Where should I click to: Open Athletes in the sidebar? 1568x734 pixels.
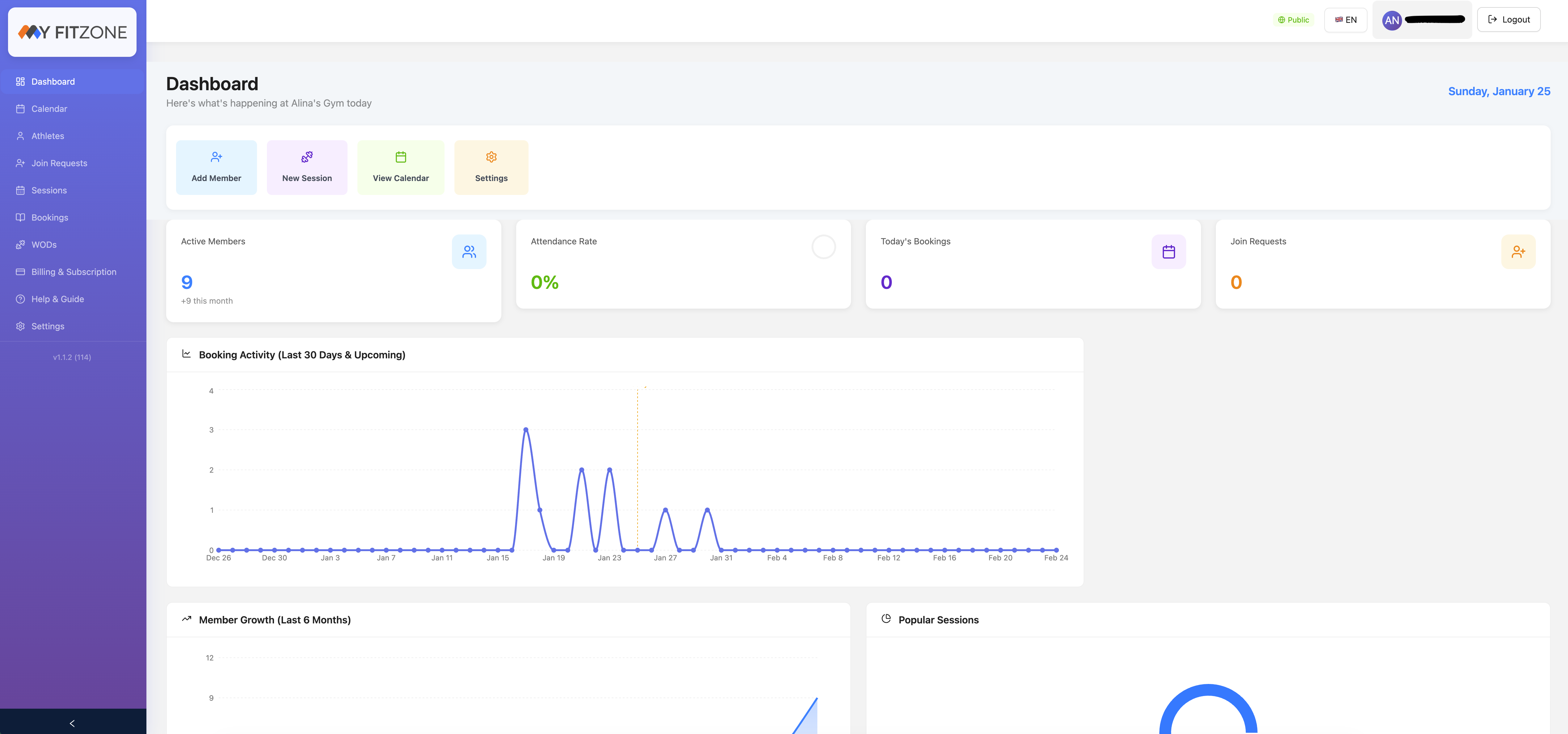pos(48,136)
